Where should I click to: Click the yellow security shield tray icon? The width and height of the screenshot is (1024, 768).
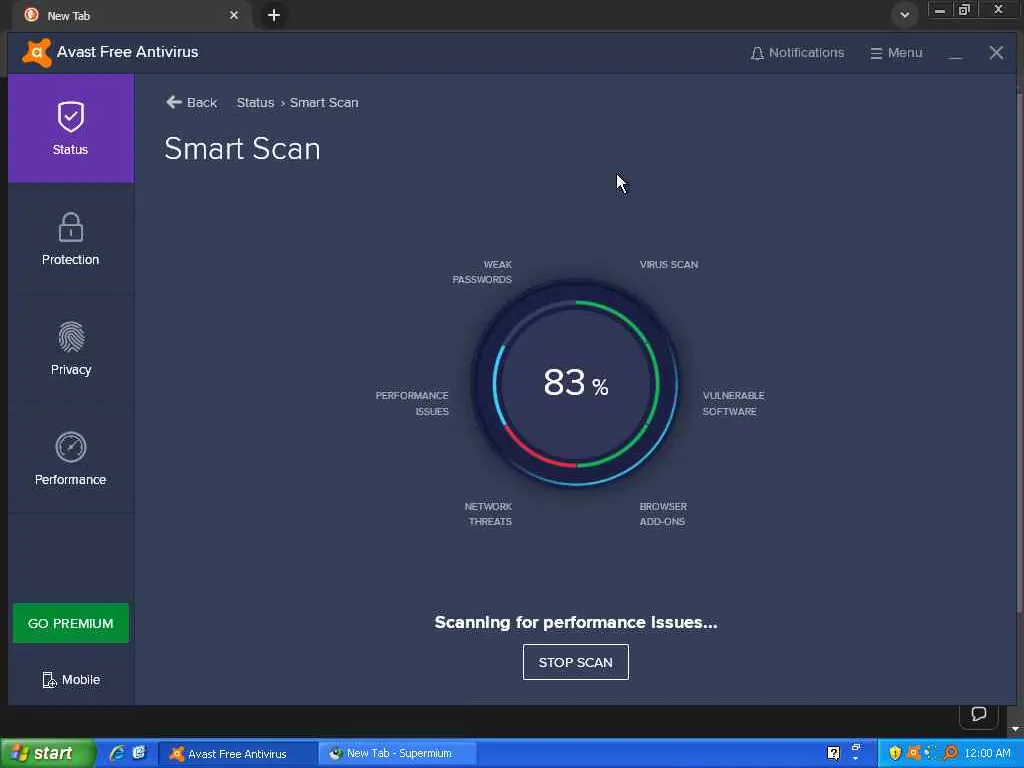(895, 754)
